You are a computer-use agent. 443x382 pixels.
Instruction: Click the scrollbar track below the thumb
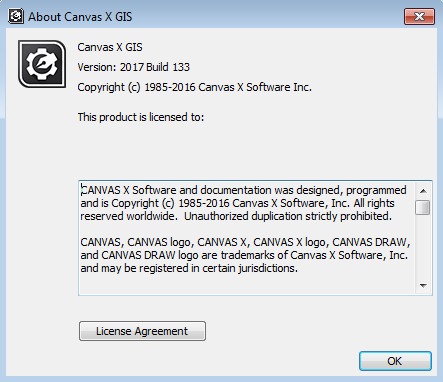coord(423,247)
